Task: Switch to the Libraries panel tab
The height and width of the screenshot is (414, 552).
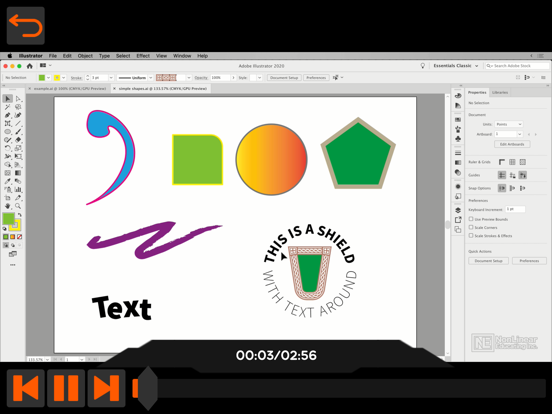Action: (x=500, y=93)
